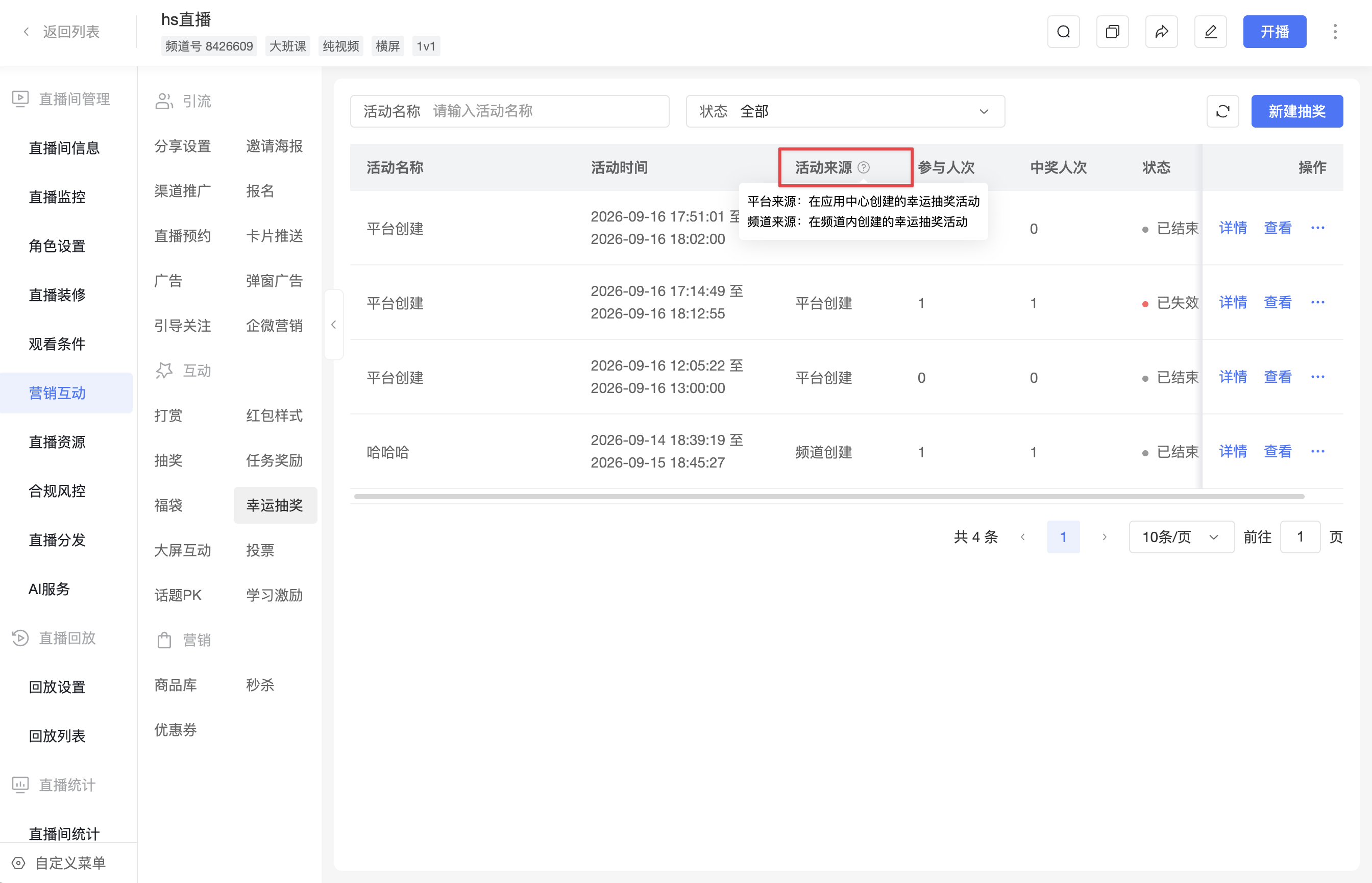Click the back arrow 返回列表

61,32
